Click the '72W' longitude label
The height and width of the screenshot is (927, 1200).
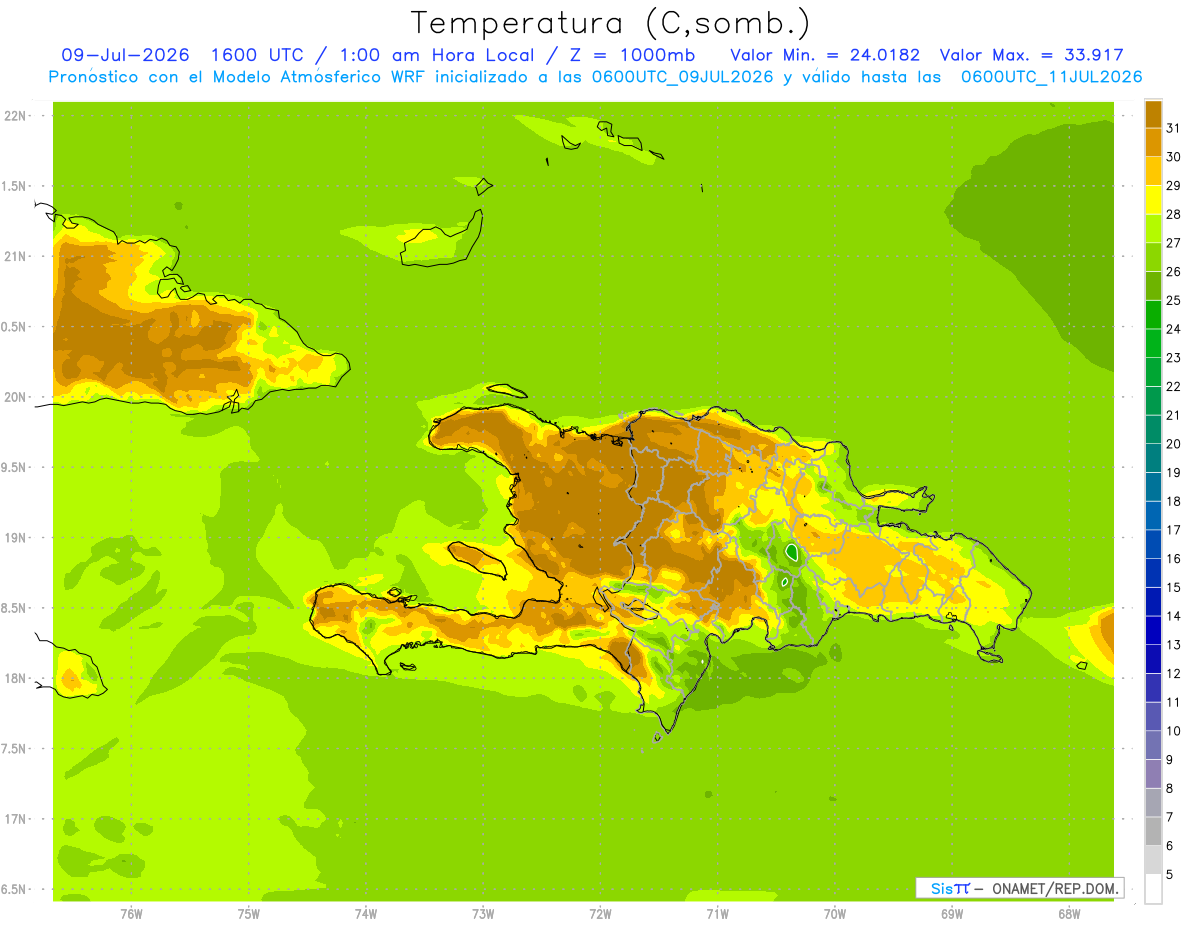point(600,913)
